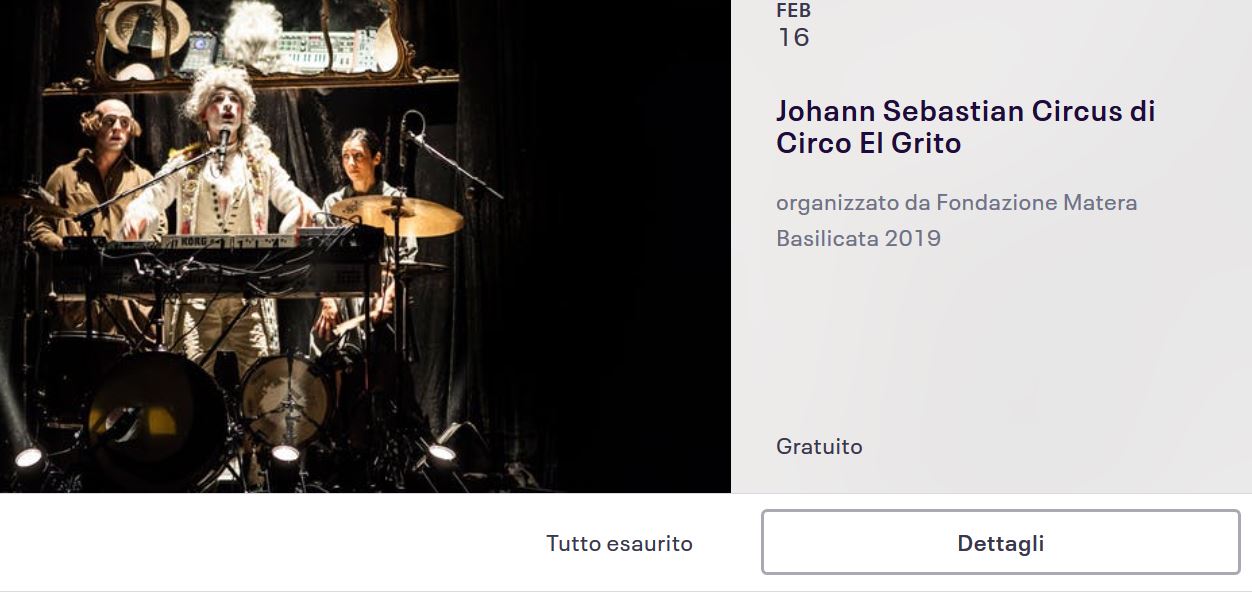Click the Basilicata 2019 text line
Viewport: 1252px width, 592px height.
coord(858,238)
